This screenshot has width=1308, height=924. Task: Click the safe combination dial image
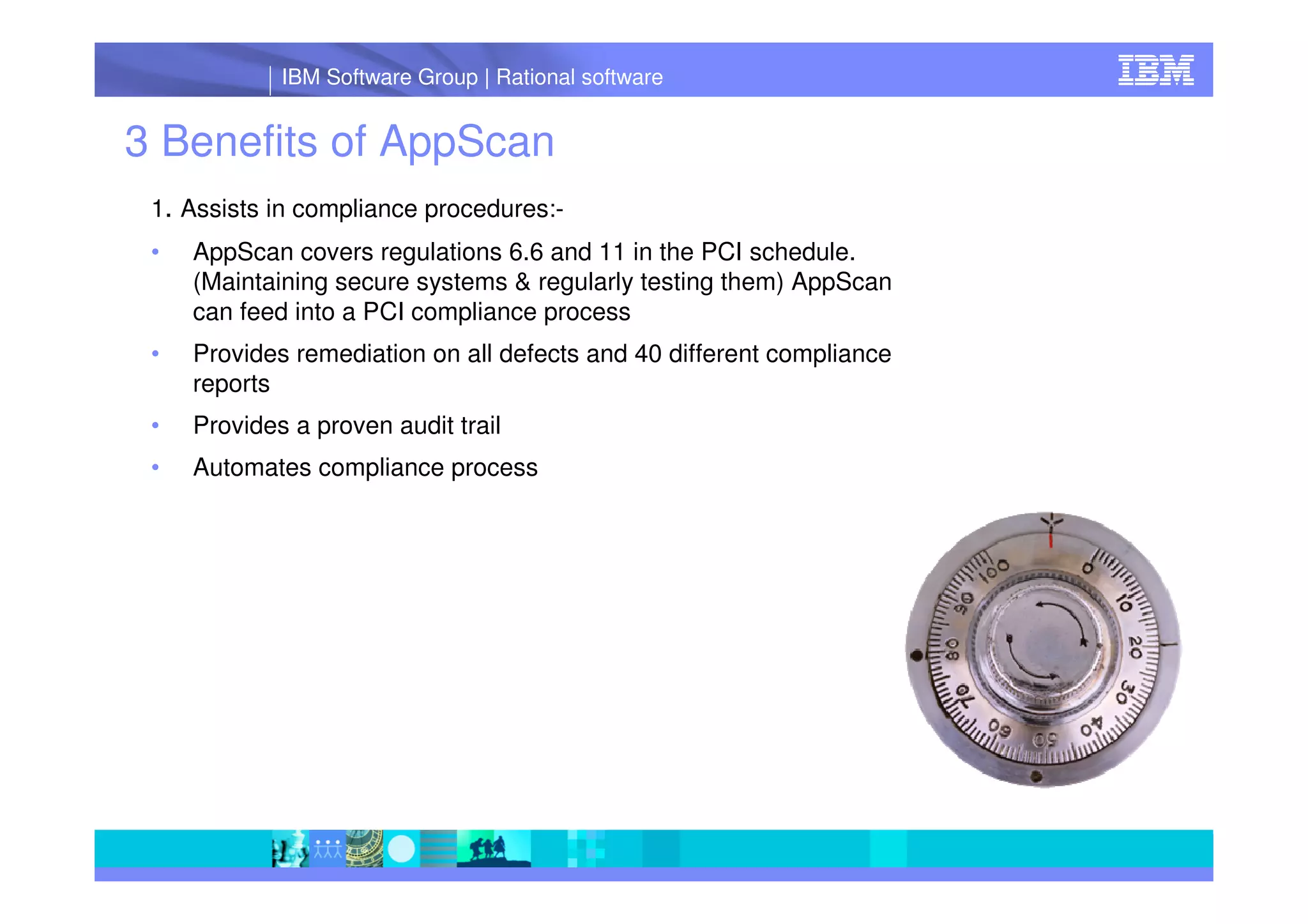pos(1044,649)
